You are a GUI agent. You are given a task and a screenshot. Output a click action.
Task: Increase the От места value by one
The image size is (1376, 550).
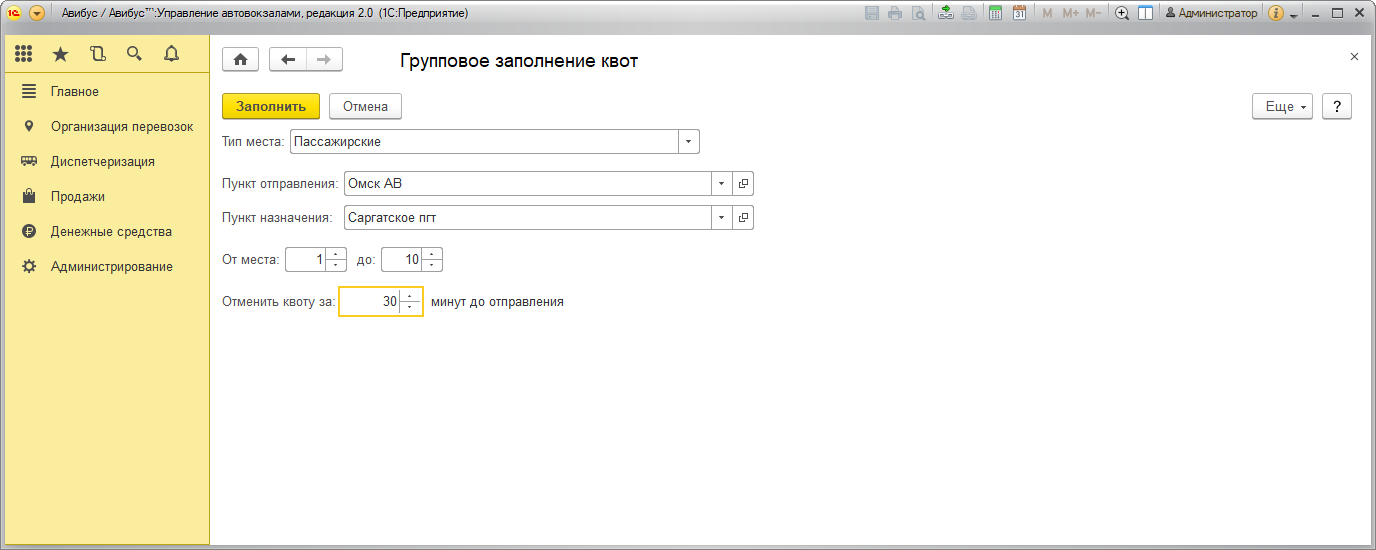point(336,254)
